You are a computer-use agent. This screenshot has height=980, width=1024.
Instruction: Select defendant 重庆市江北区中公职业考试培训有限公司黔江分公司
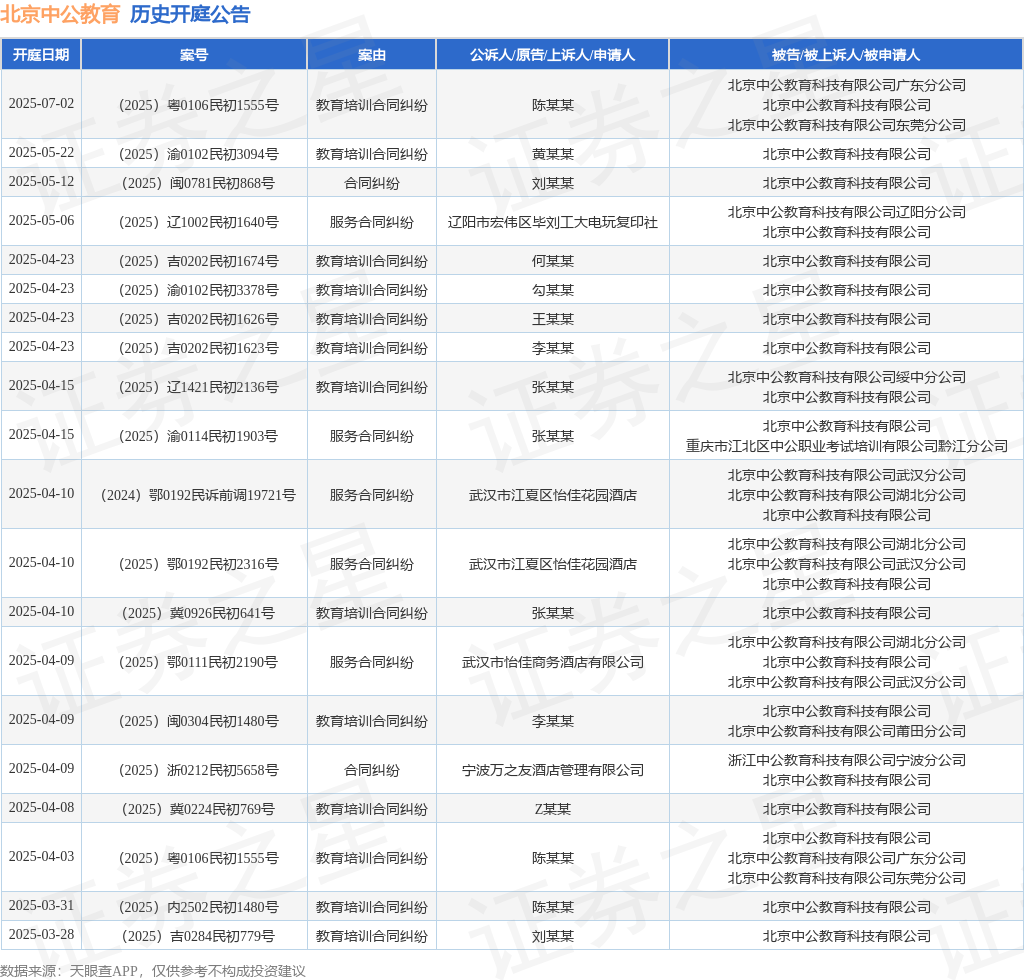(x=846, y=446)
